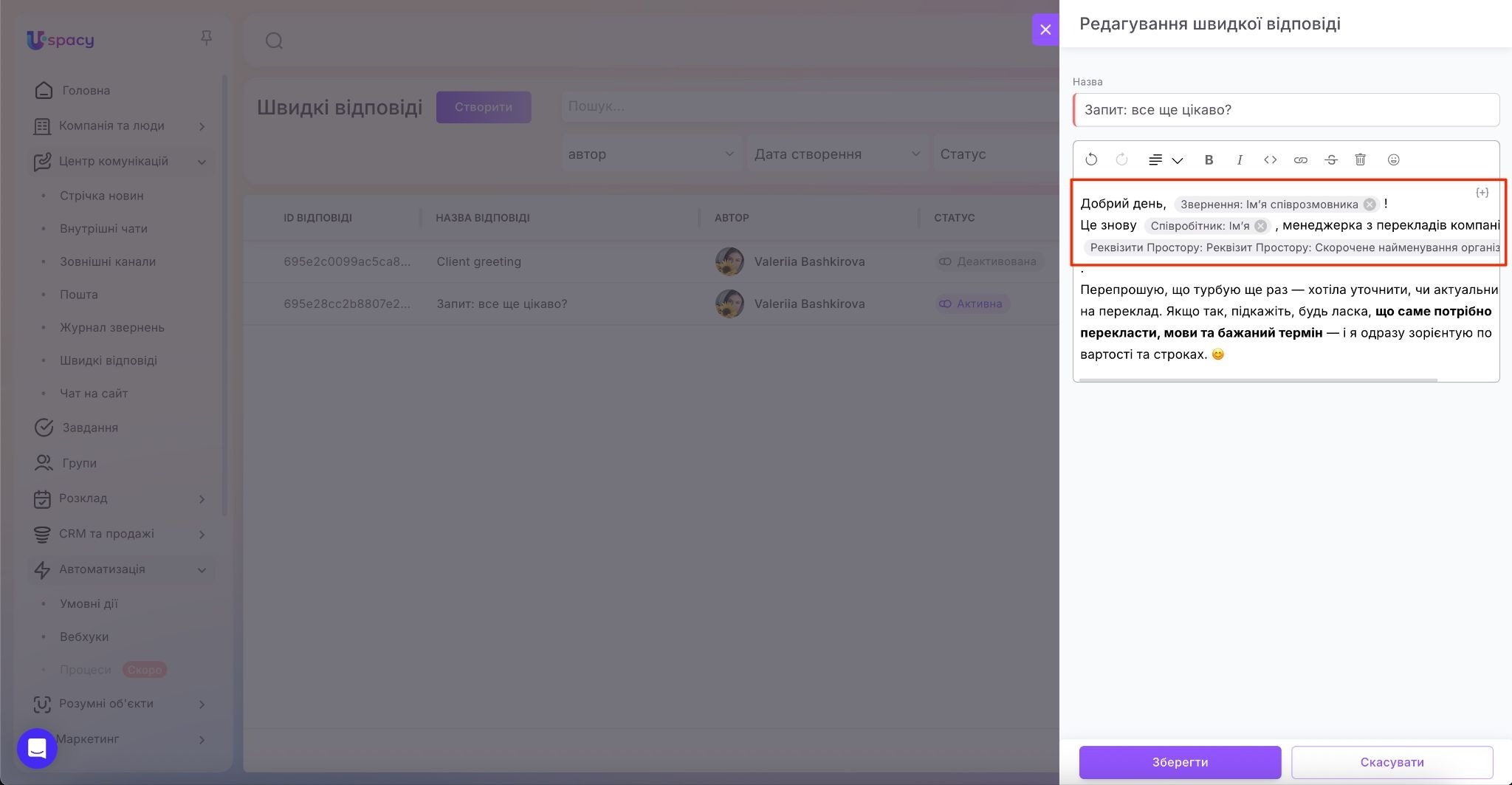
Task: Toggle bold formatting in the editor
Action: pos(1209,160)
